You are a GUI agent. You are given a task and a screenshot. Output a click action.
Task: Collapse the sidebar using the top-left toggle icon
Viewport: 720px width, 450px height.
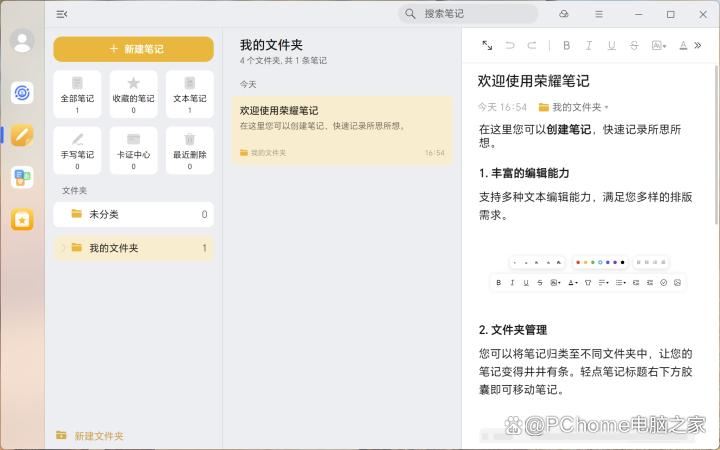pos(62,14)
